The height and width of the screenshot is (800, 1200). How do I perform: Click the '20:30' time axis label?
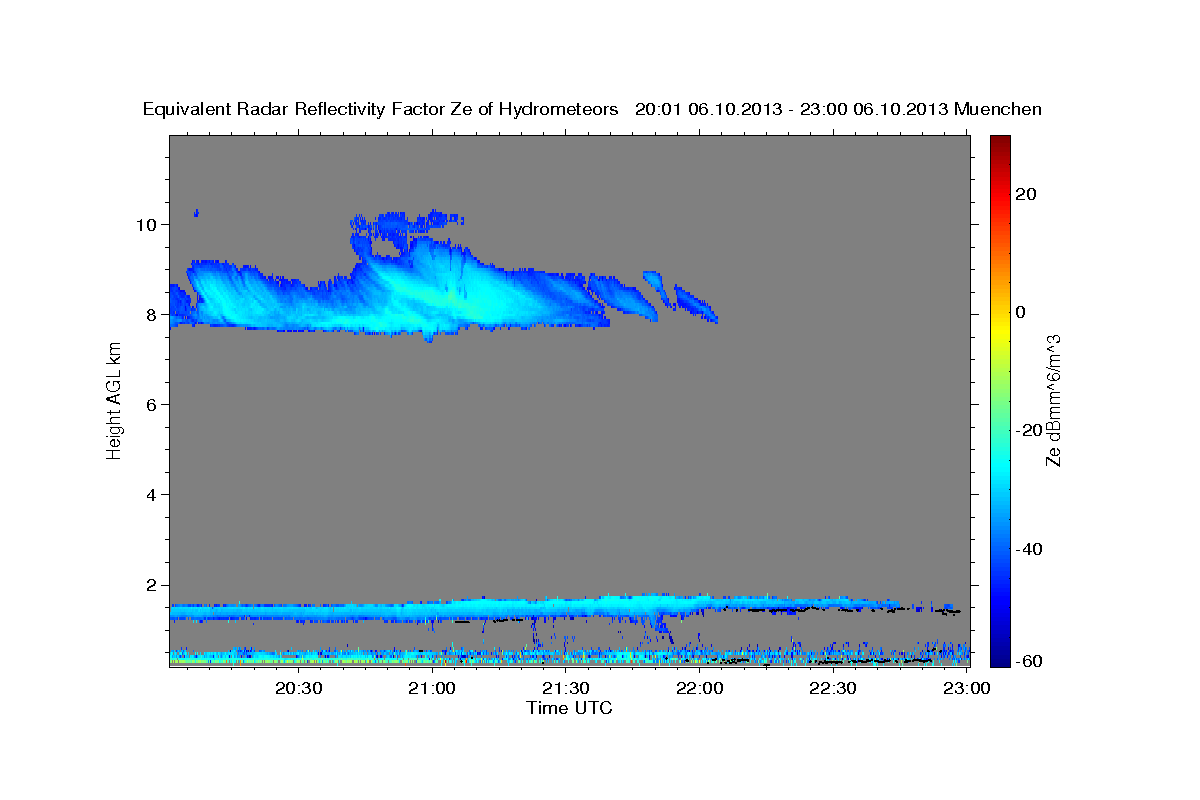coord(299,689)
